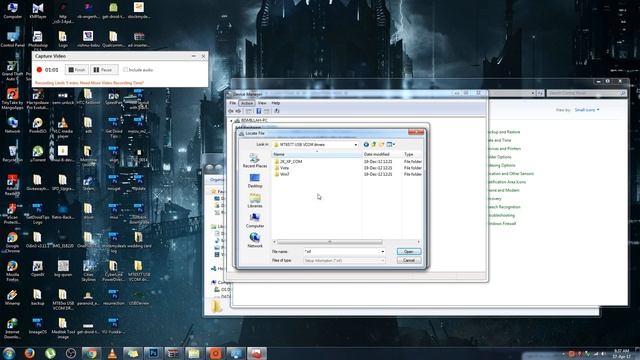640x360 pixels.
Task: Open VLC from the taskbar
Action: pos(112,353)
